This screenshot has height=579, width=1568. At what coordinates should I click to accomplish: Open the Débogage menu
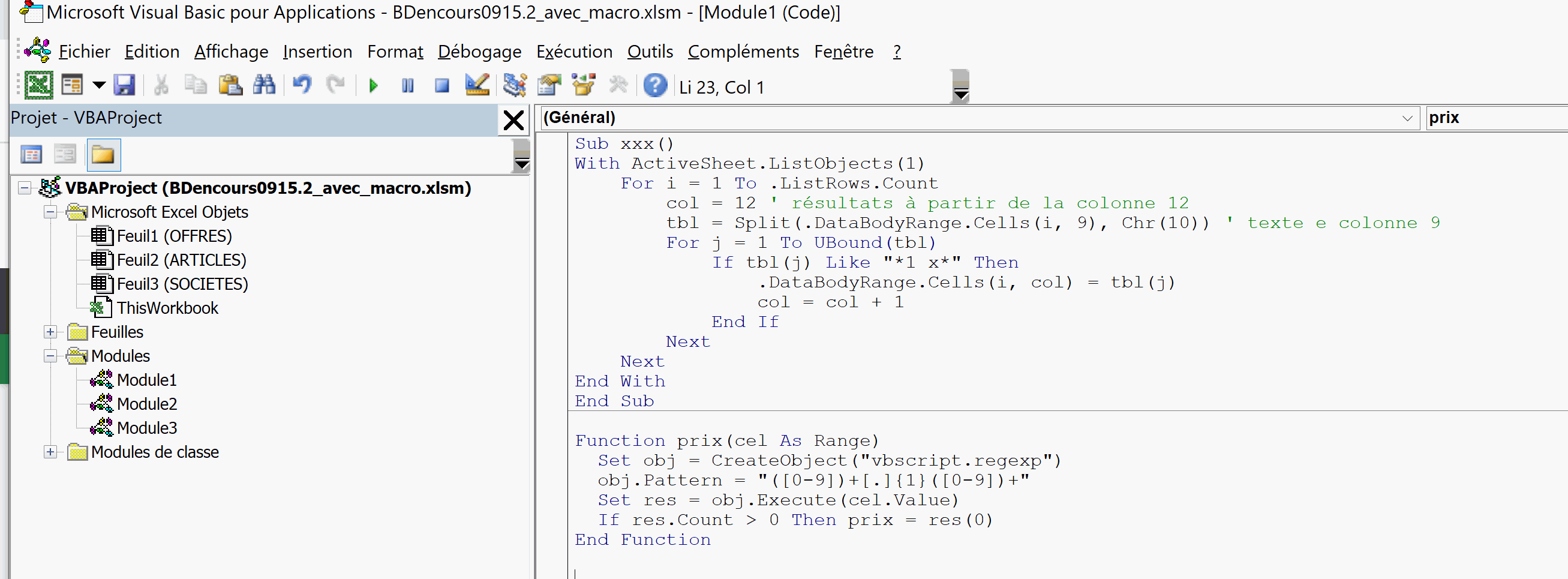[479, 52]
